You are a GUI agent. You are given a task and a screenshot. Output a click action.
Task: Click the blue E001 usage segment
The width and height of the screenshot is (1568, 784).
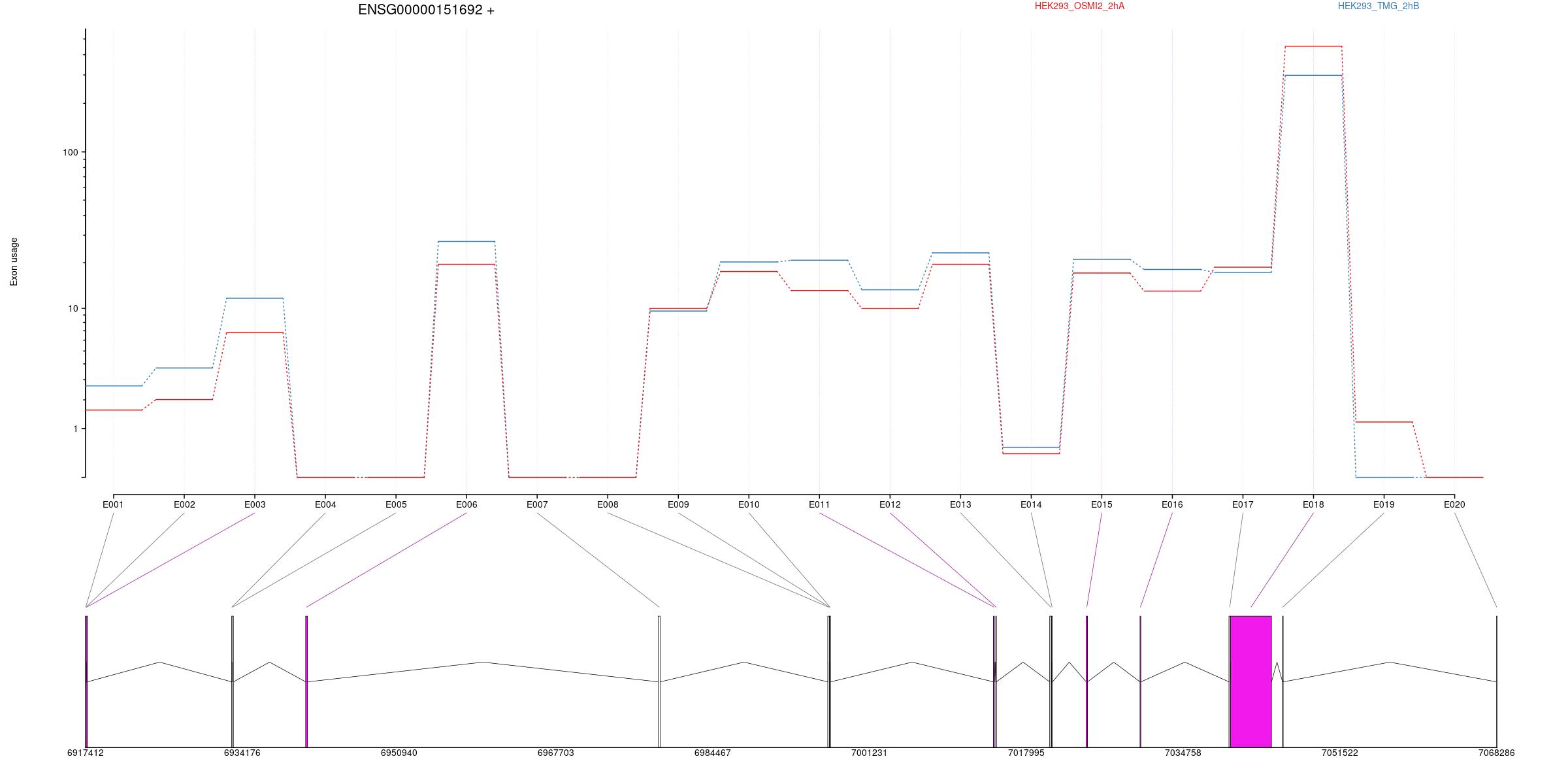tap(114, 385)
